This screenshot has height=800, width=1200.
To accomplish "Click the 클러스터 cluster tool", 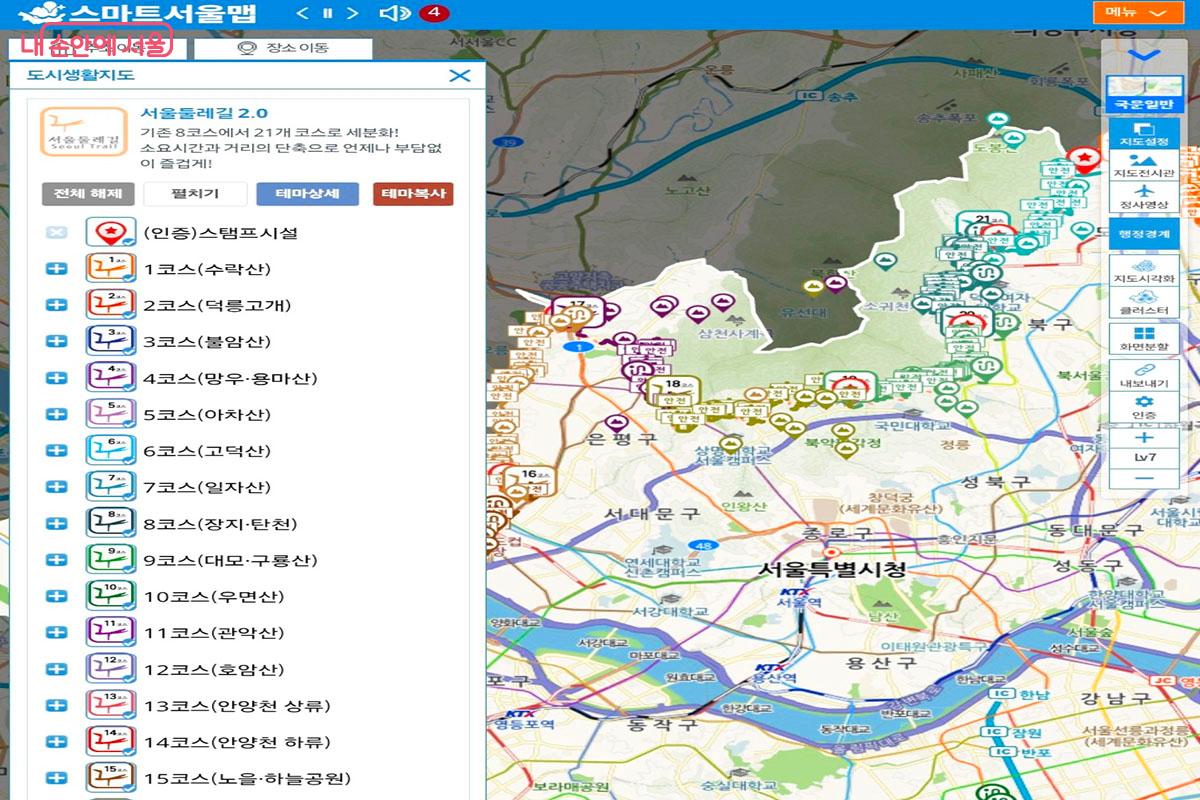I will 1145,302.
